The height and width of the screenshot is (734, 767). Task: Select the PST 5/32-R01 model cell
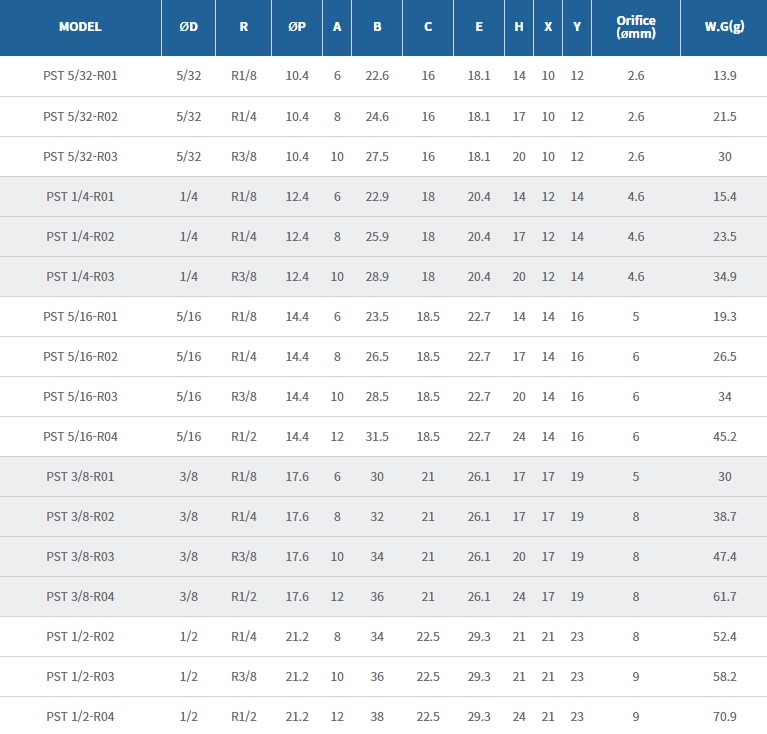coord(80,76)
